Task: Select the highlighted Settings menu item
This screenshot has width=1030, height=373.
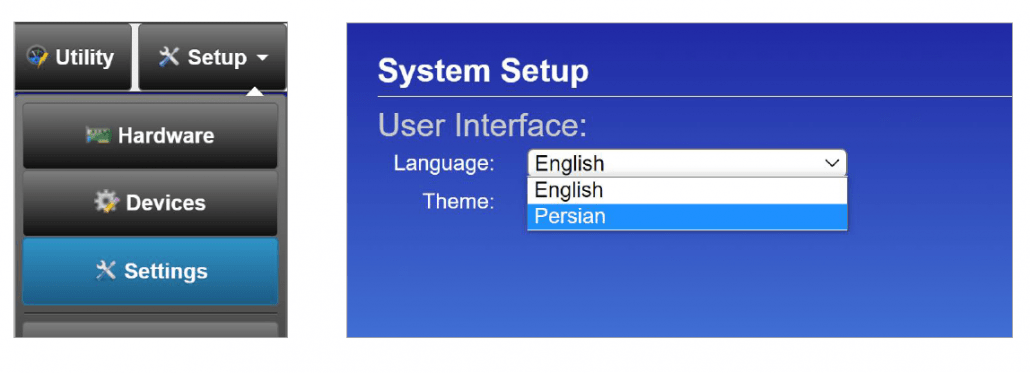Action: [150, 271]
